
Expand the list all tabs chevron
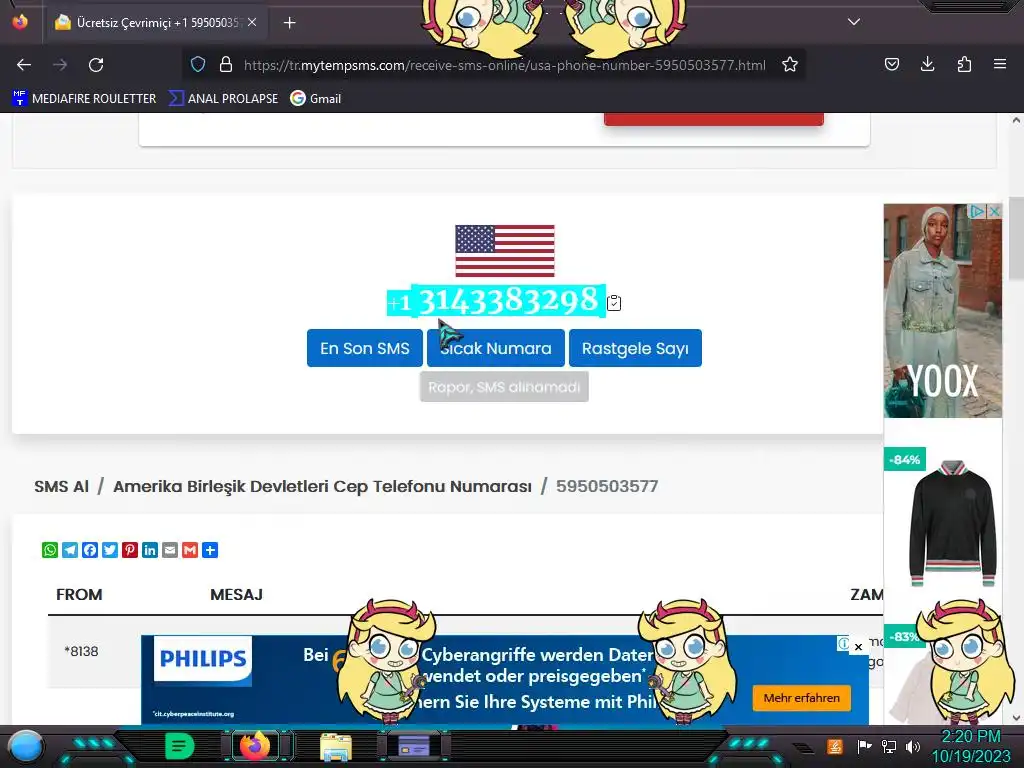pyautogui.click(x=854, y=22)
